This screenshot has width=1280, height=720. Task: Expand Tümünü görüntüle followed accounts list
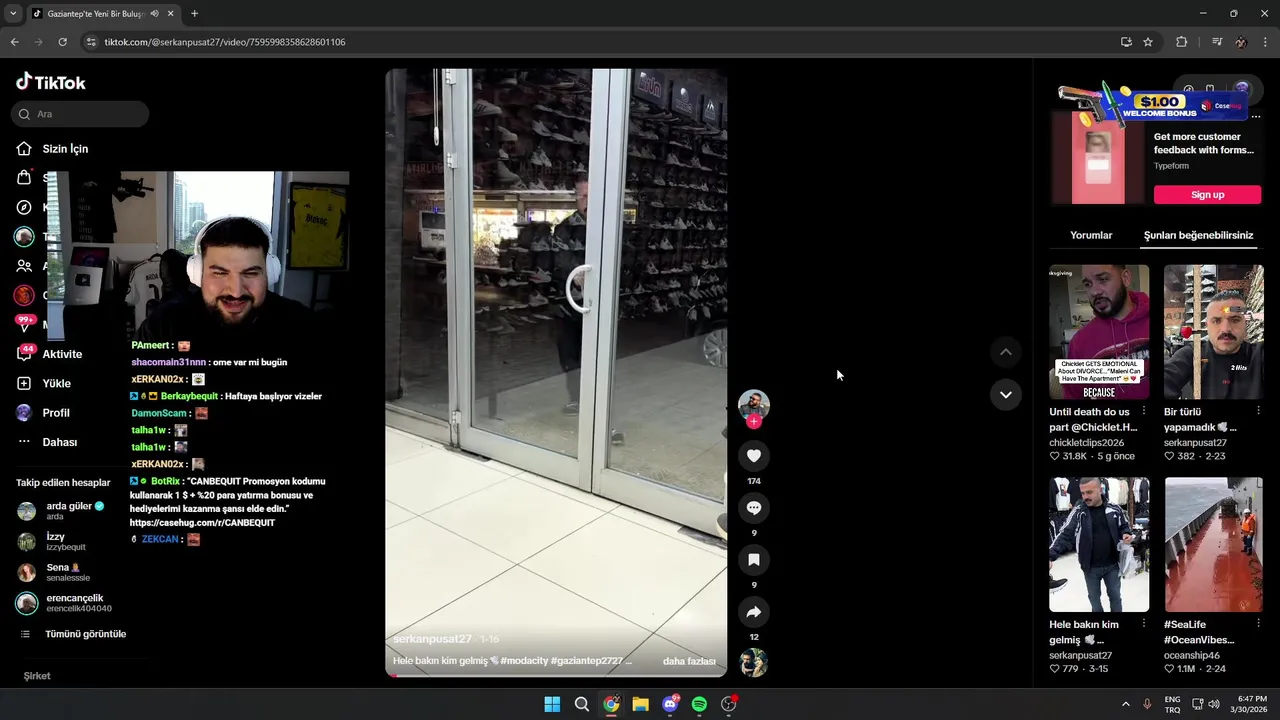(73, 634)
